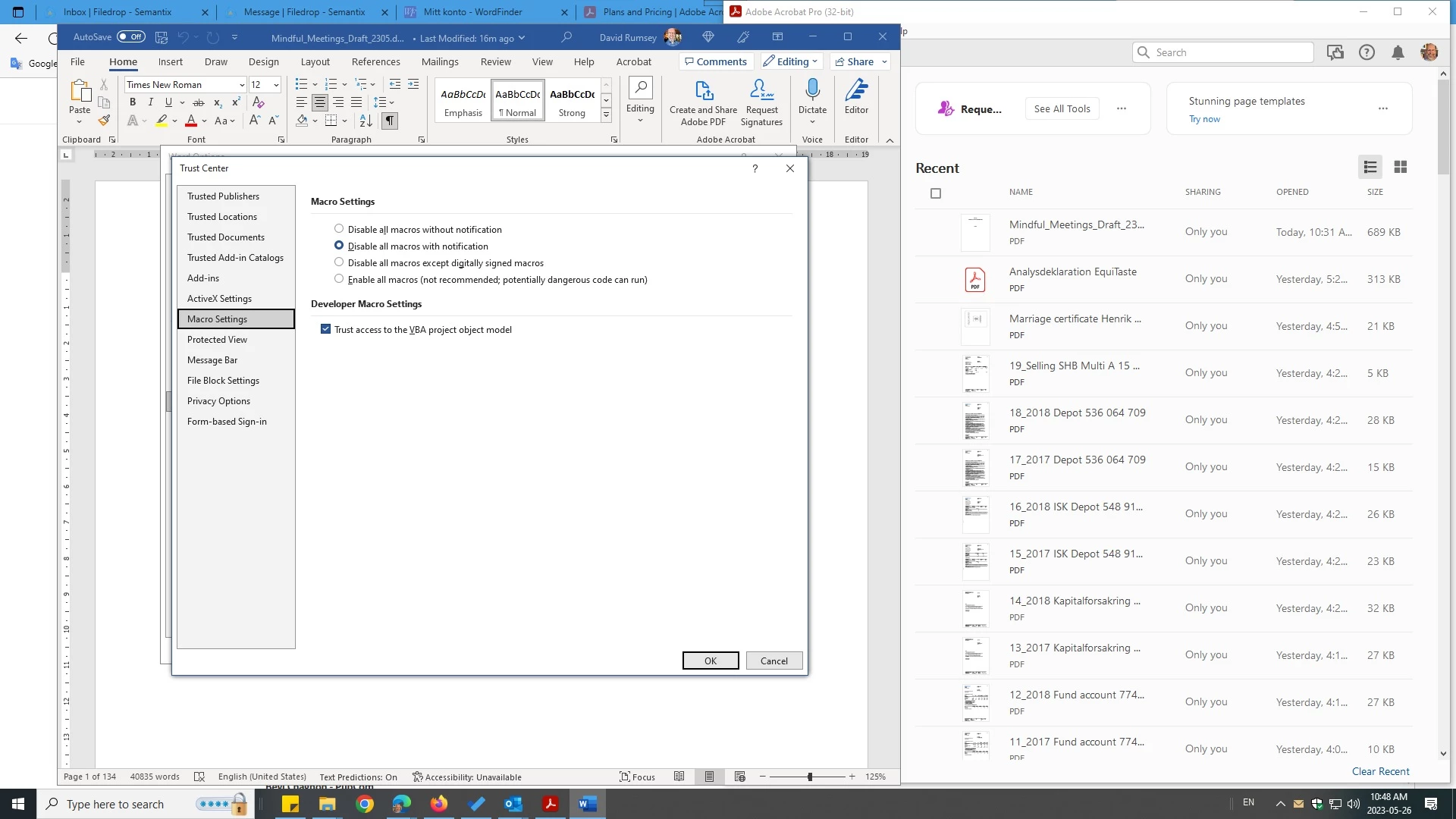
Task: Uncheck Trust access to VBA project model
Action: (x=326, y=329)
